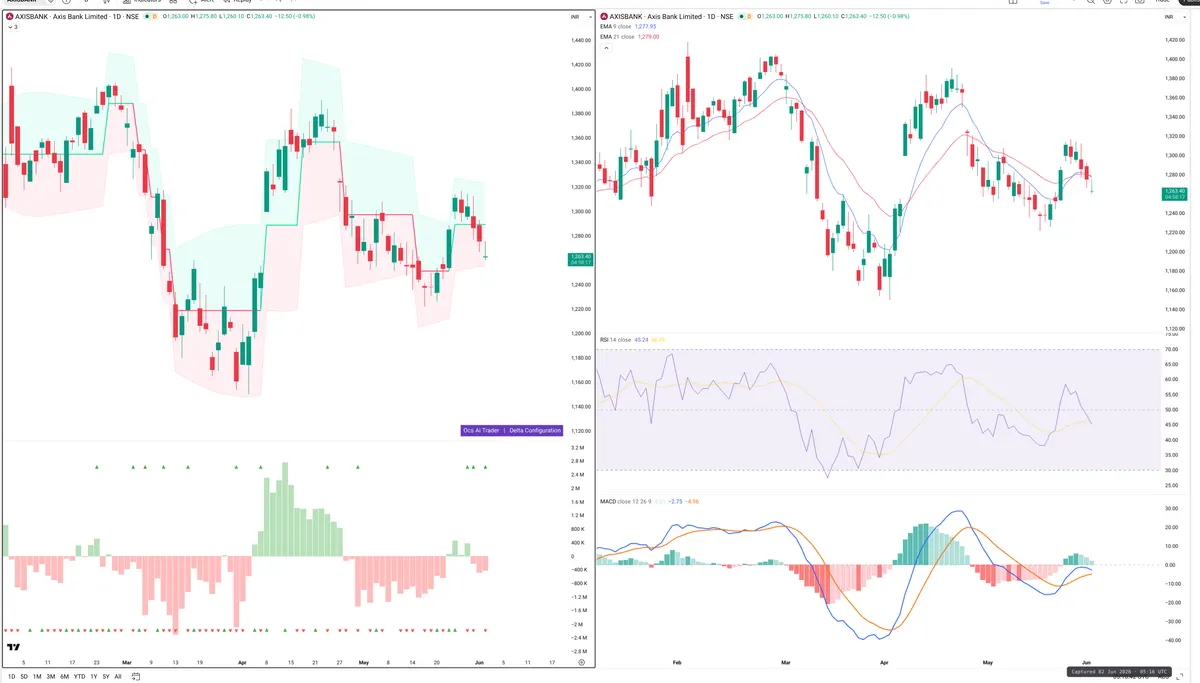Open the go-to-date calendar icon
1200x683 pixels.
(136, 676)
